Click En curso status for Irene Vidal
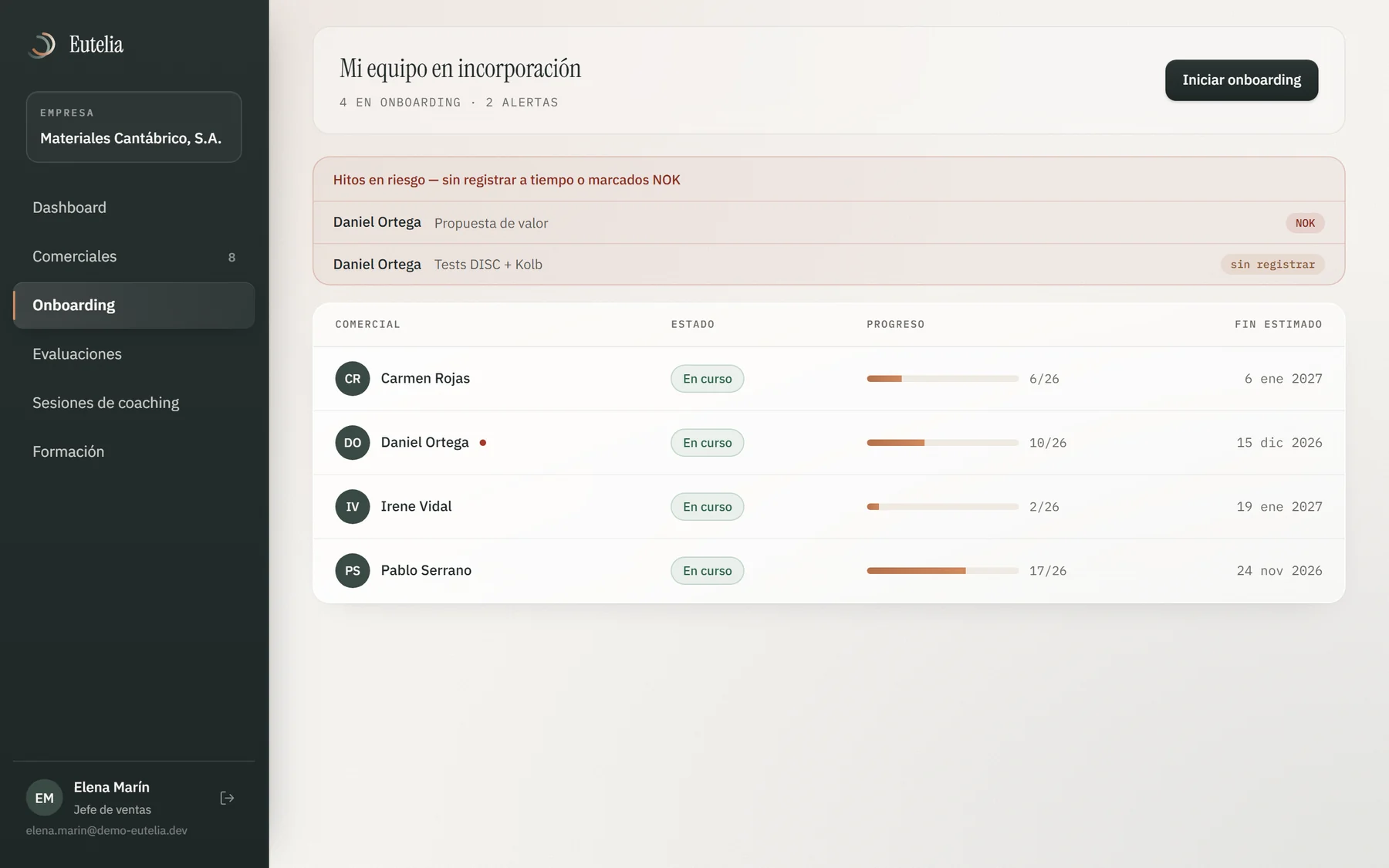 (x=707, y=507)
